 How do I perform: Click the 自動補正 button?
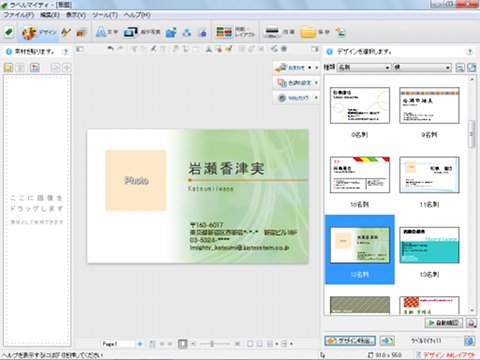click(x=444, y=323)
